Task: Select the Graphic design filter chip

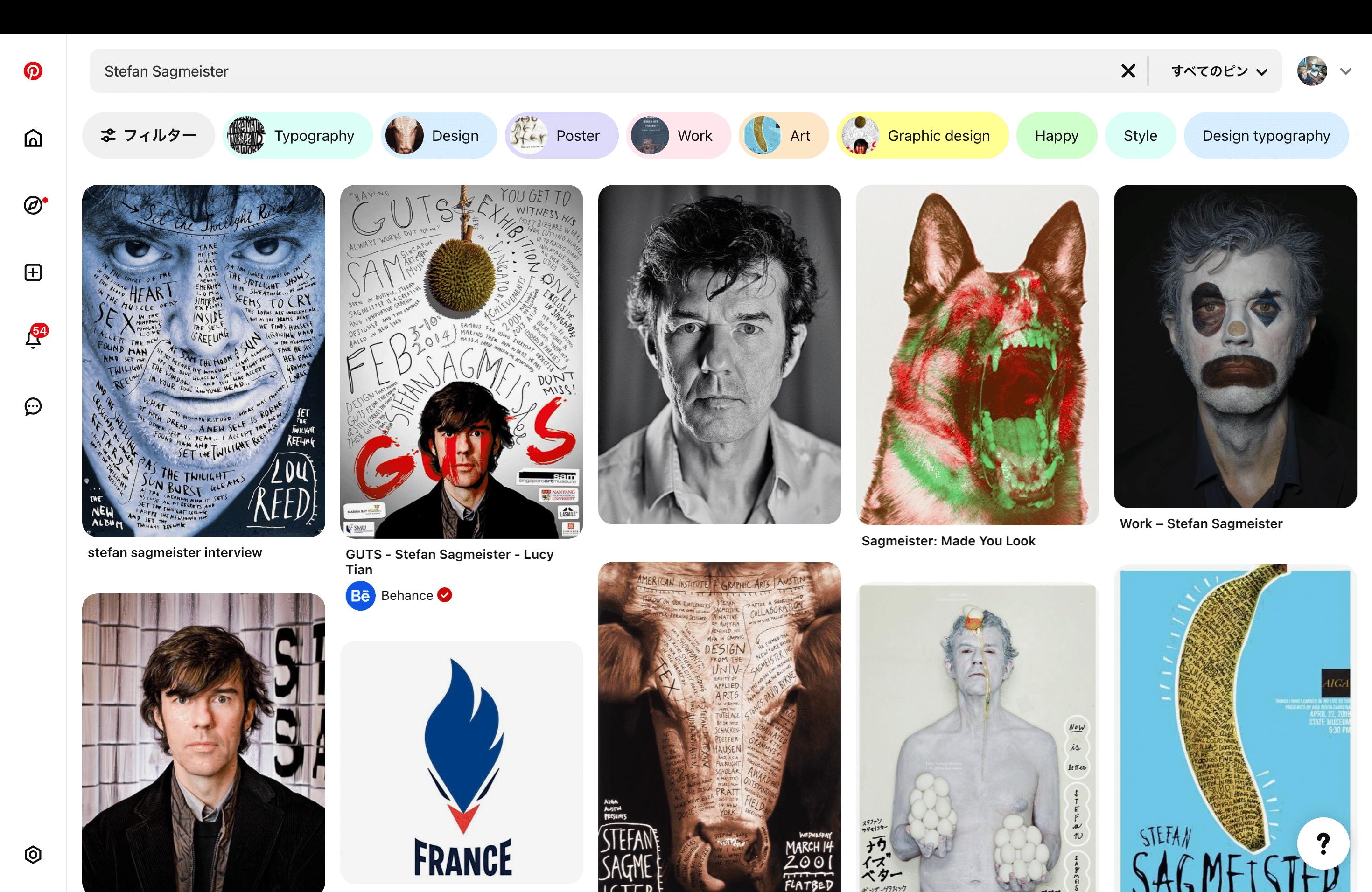Action: click(922, 135)
